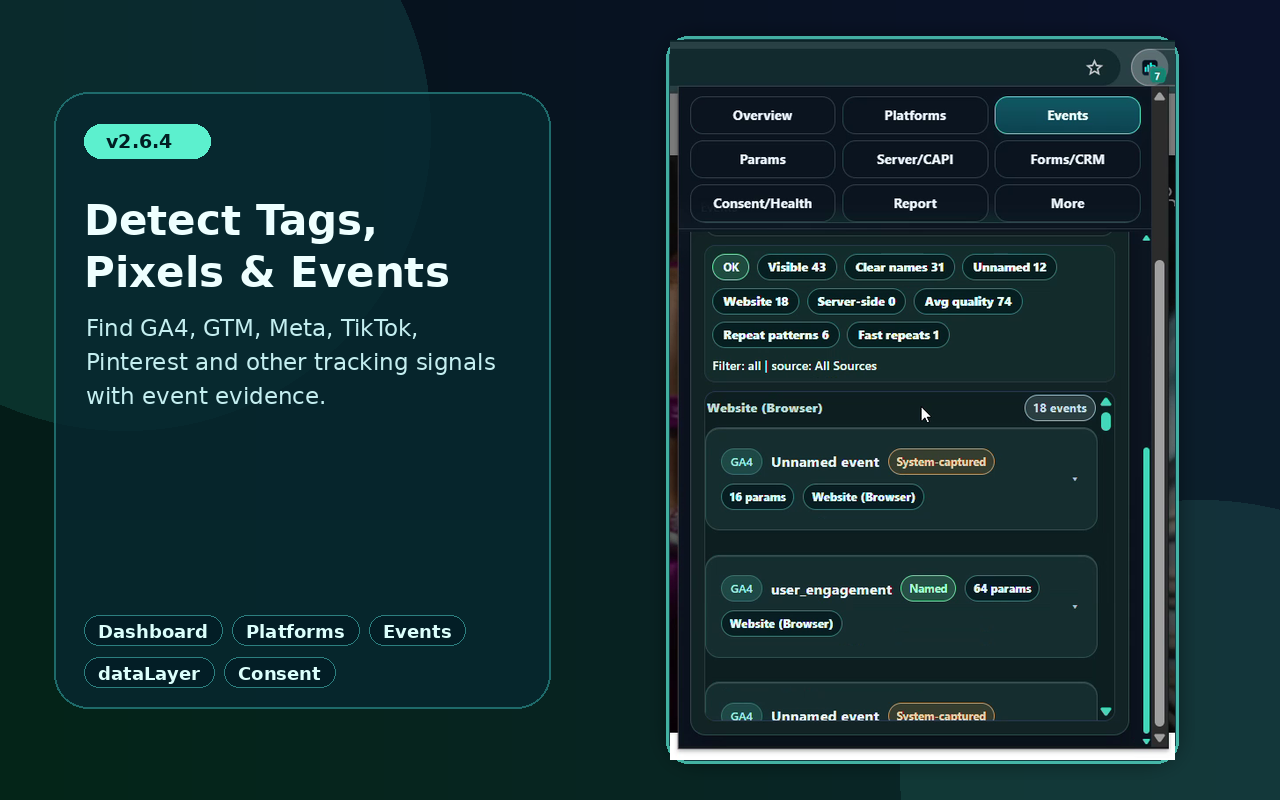Click the Website (Browser) tag under user_engagement
The height and width of the screenshot is (800, 1280).
[x=781, y=624]
